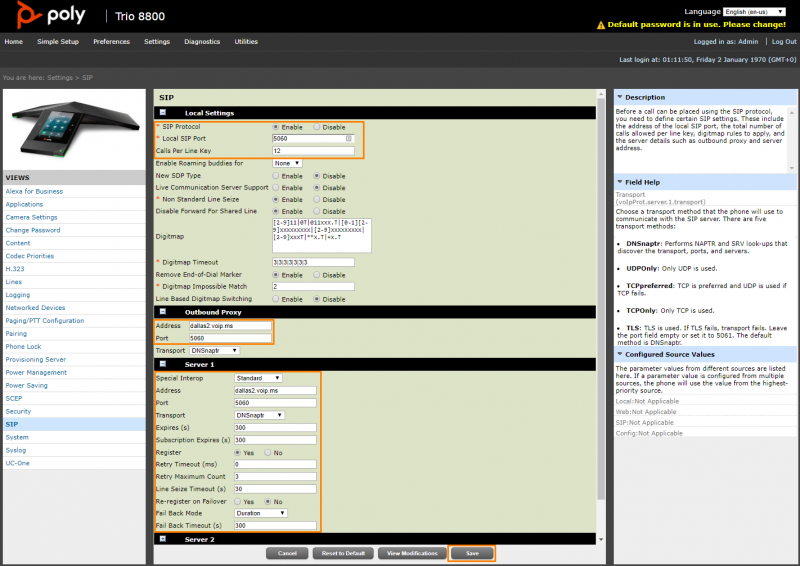This screenshot has height=566, width=800.
Task: Open the Diagnostics menu
Action: 202,42
